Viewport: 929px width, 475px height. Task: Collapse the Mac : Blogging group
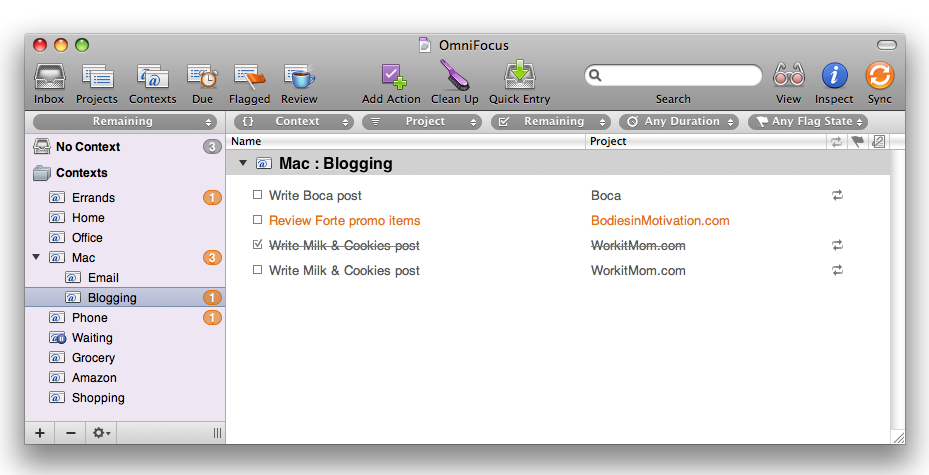click(242, 163)
